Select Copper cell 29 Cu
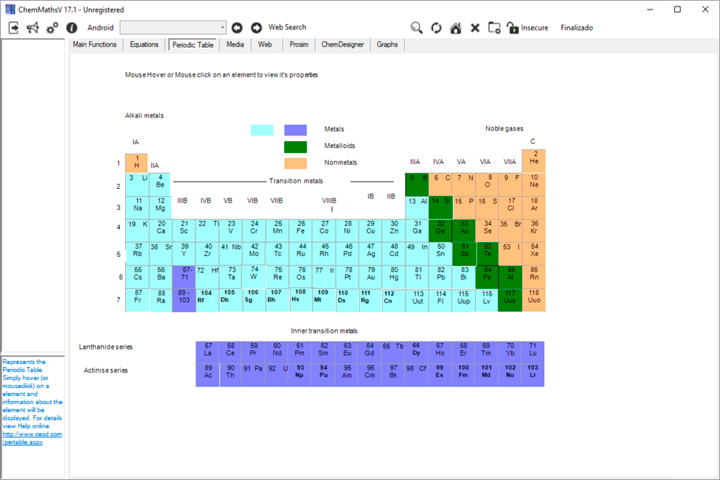The height and width of the screenshot is (480, 720). click(x=371, y=231)
